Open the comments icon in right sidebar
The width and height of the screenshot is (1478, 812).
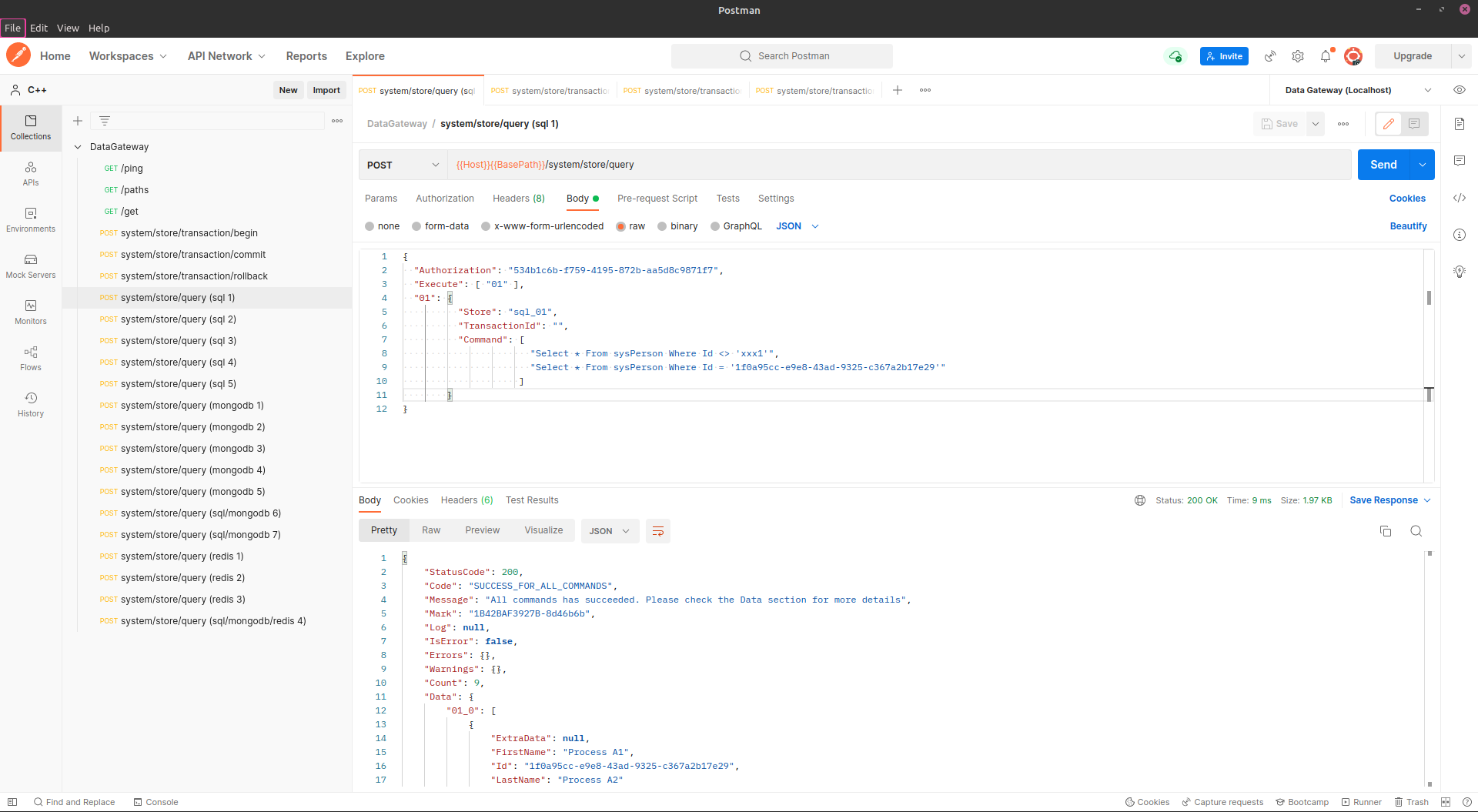[1460, 161]
